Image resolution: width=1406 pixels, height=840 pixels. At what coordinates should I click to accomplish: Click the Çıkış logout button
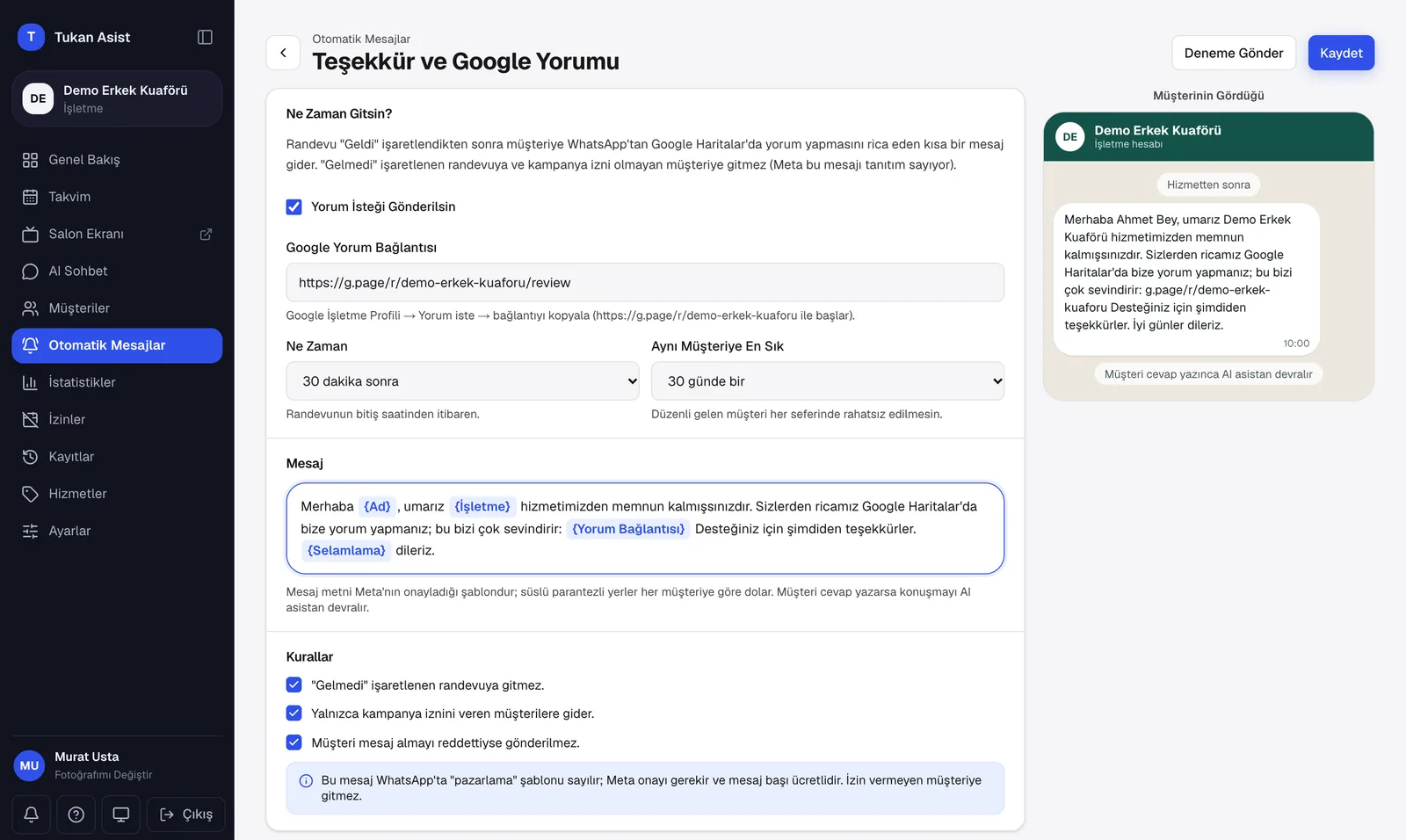(x=185, y=815)
